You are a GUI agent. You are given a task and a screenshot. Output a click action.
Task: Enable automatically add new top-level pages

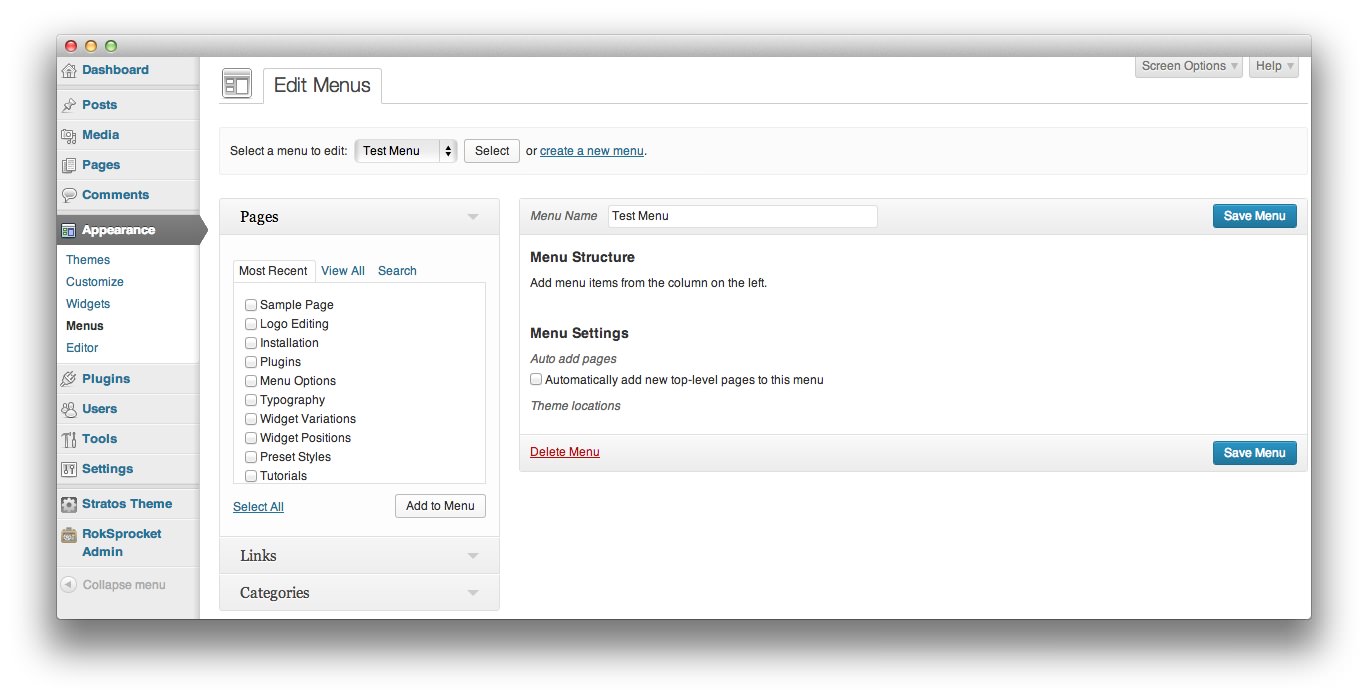click(536, 380)
